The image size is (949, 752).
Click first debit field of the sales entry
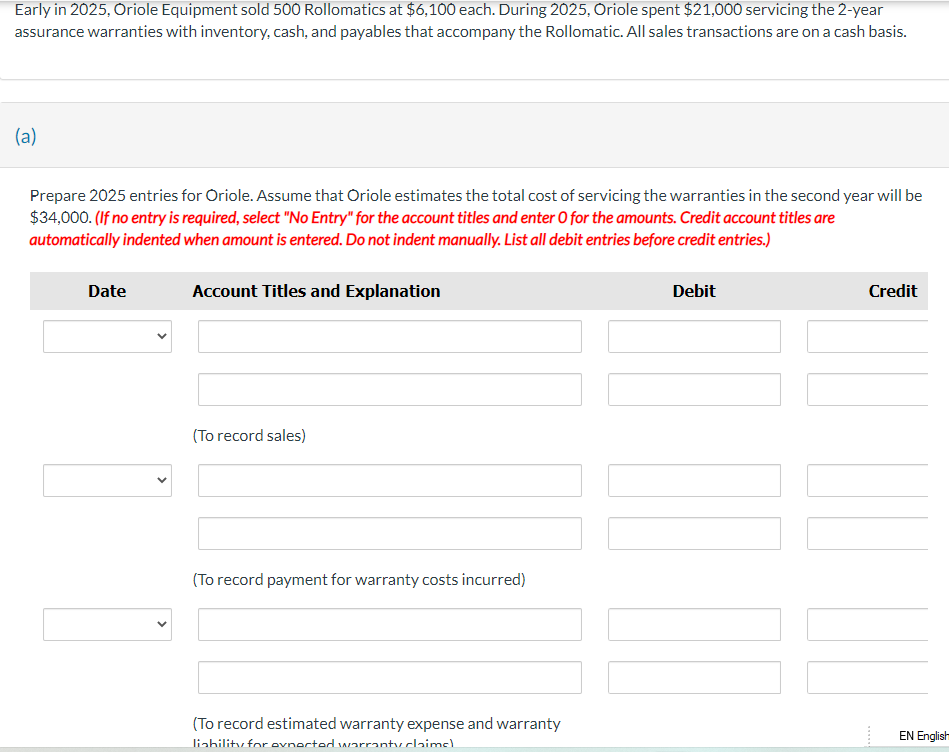click(x=694, y=336)
